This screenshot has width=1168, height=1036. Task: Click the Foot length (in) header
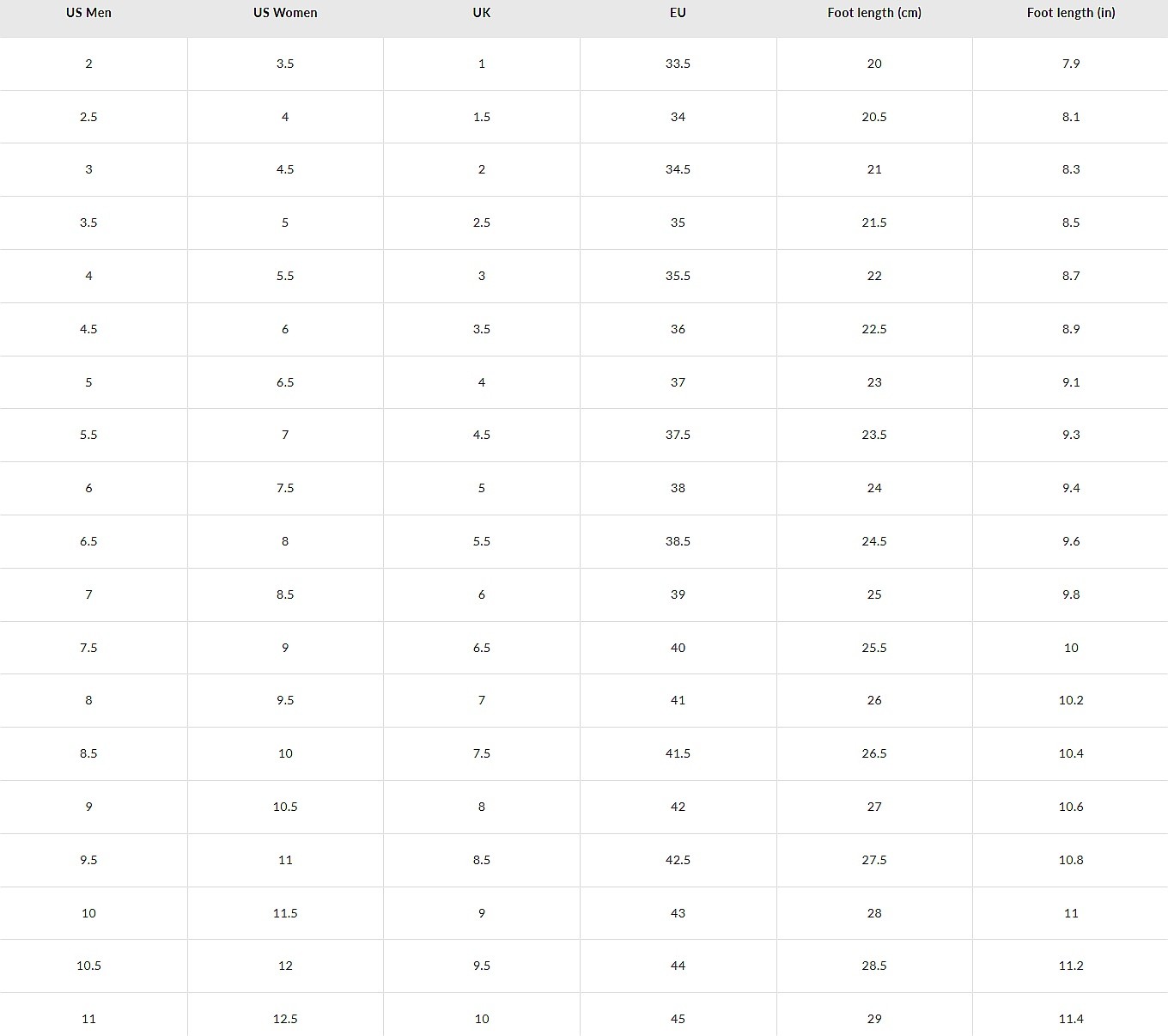1071,13
